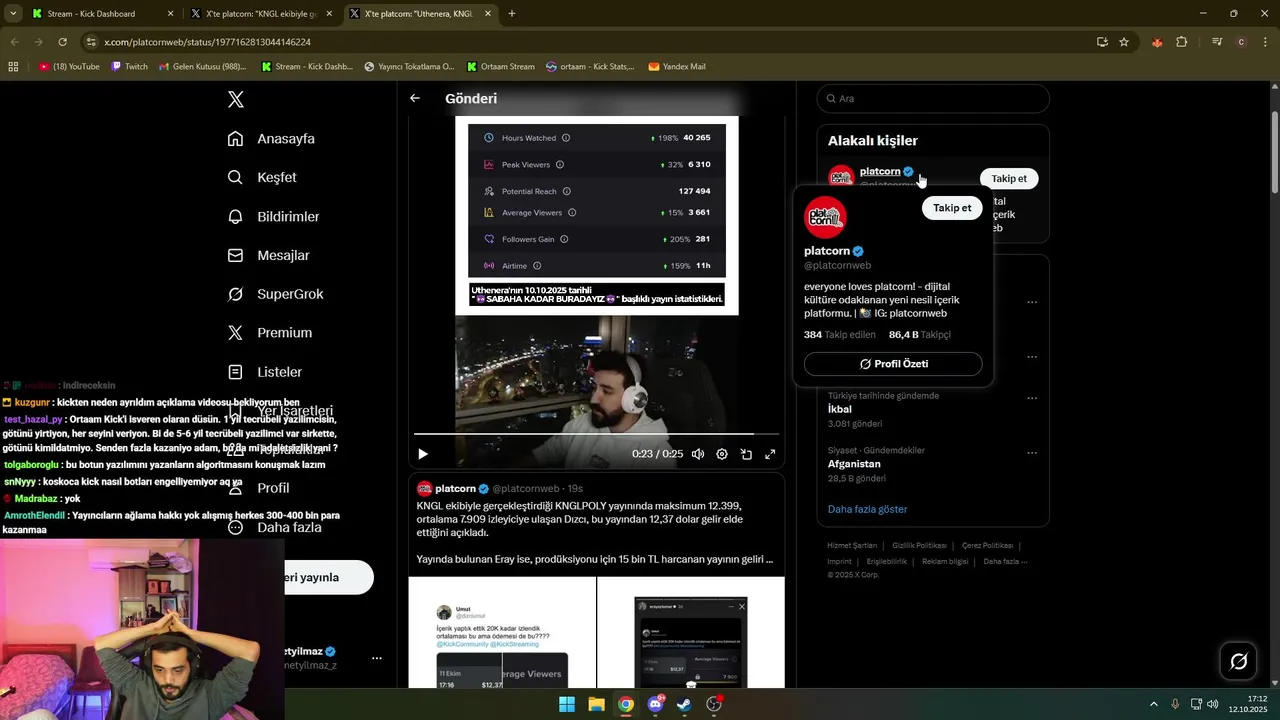
Task: Open the tab search dropdown
Action: point(13,14)
